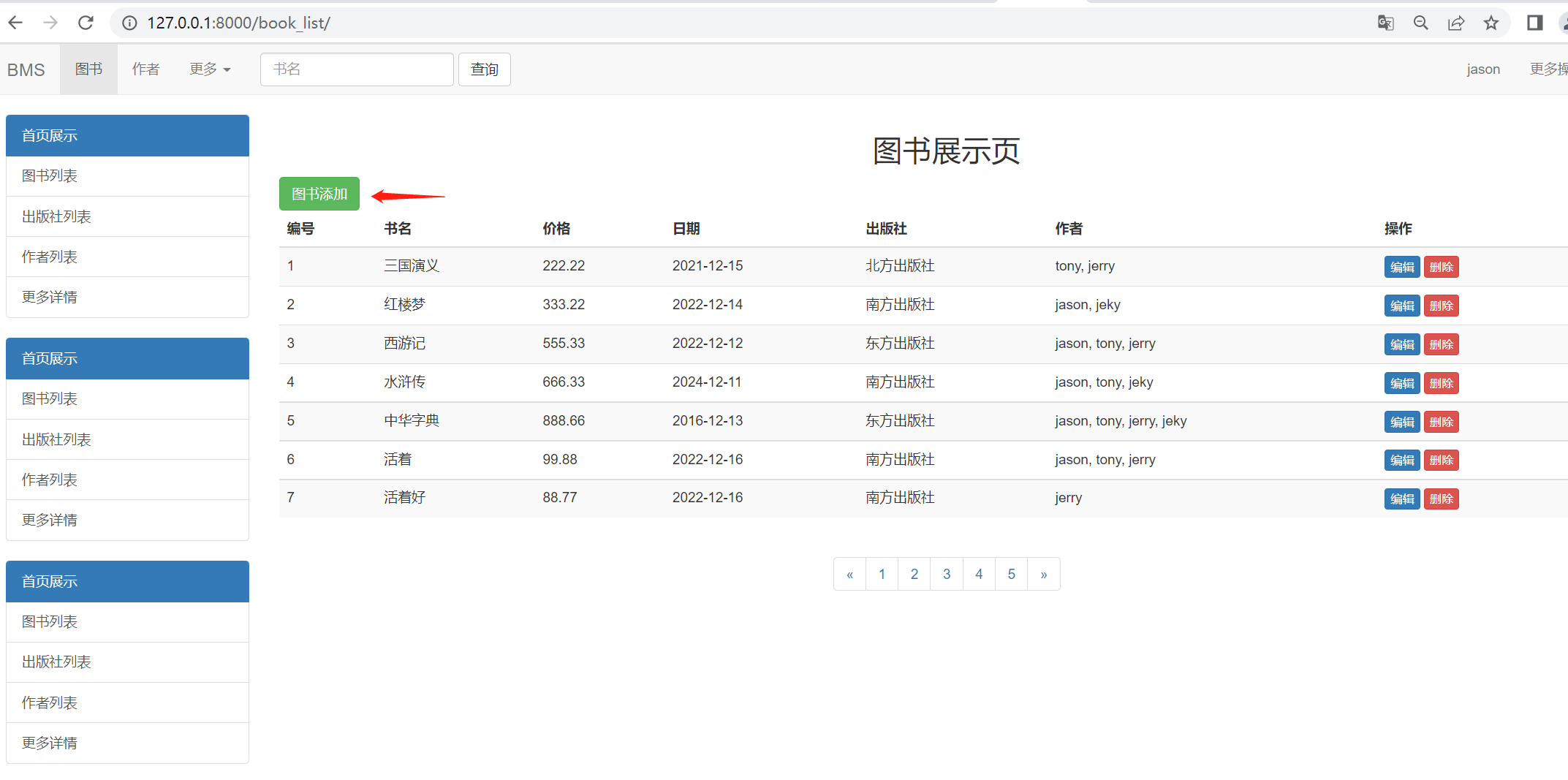Go to pagination page 3
The image size is (1568, 780).
click(x=947, y=574)
